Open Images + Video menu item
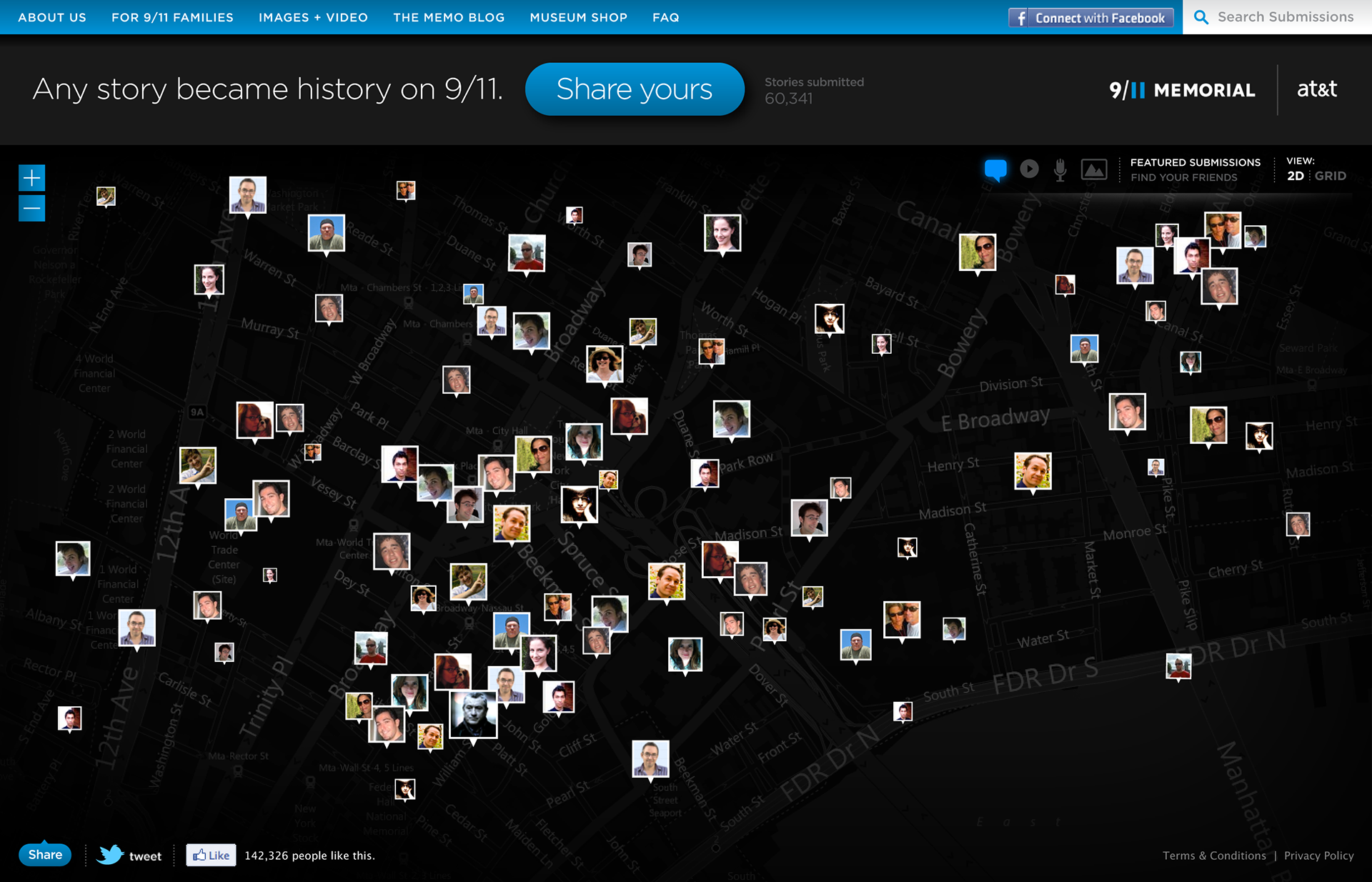The height and width of the screenshot is (882, 1372). 313,17
